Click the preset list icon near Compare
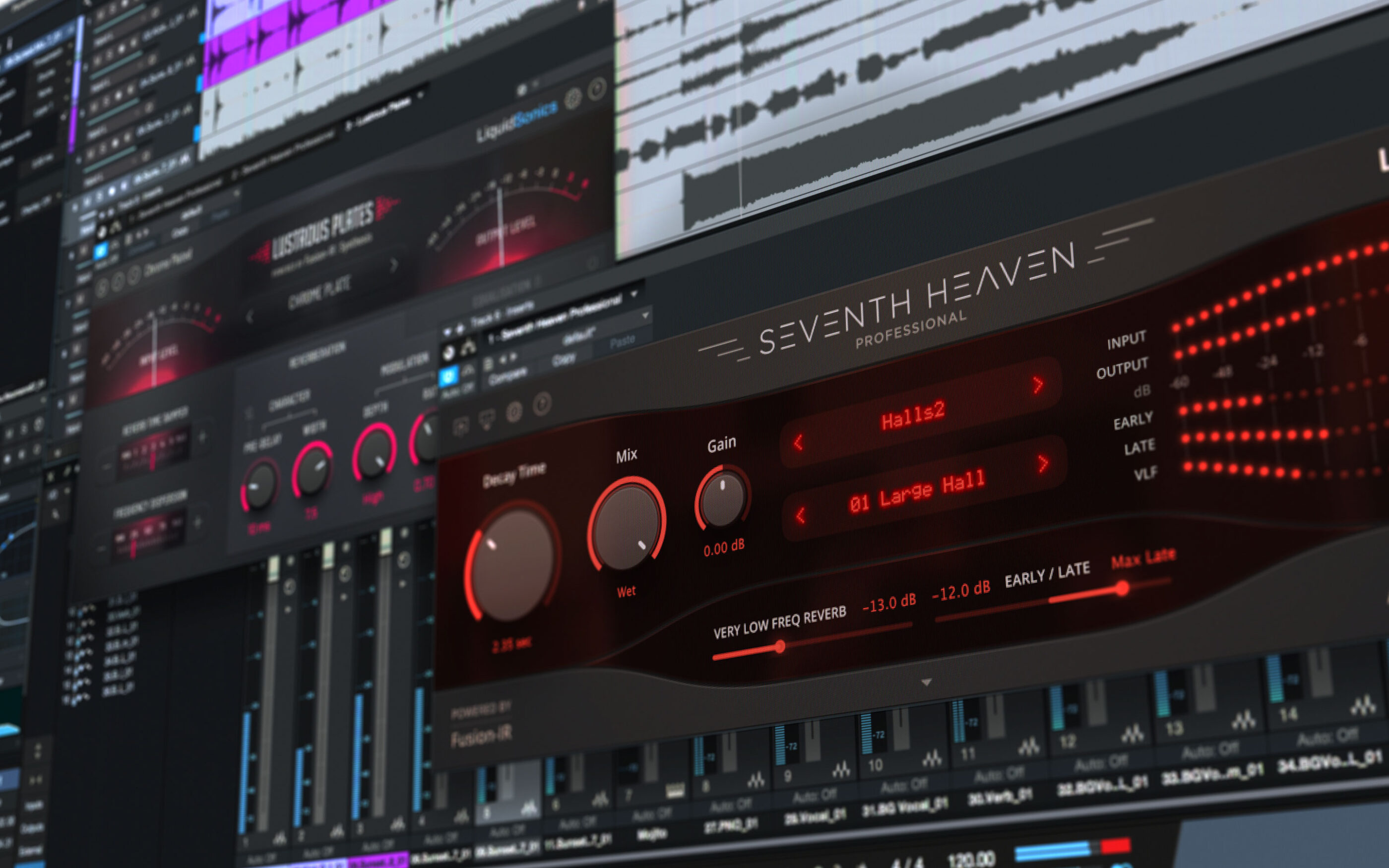The height and width of the screenshot is (868, 1389). click(488, 364)
